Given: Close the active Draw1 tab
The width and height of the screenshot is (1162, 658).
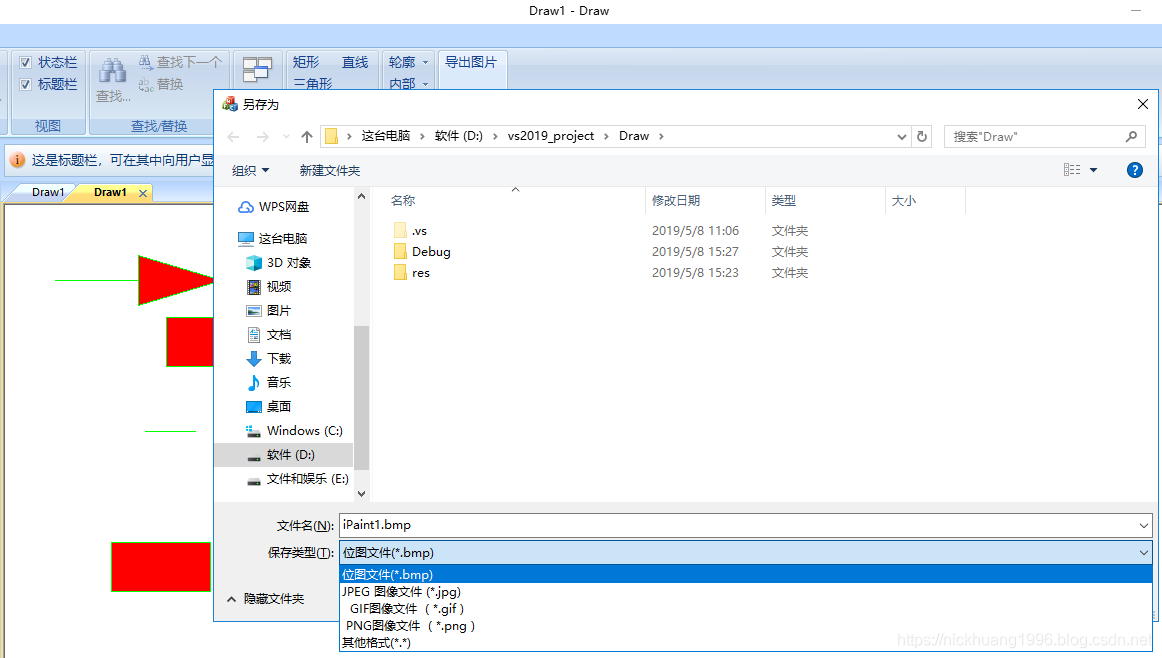Looking at the screenshot, I should pos(143,193).
